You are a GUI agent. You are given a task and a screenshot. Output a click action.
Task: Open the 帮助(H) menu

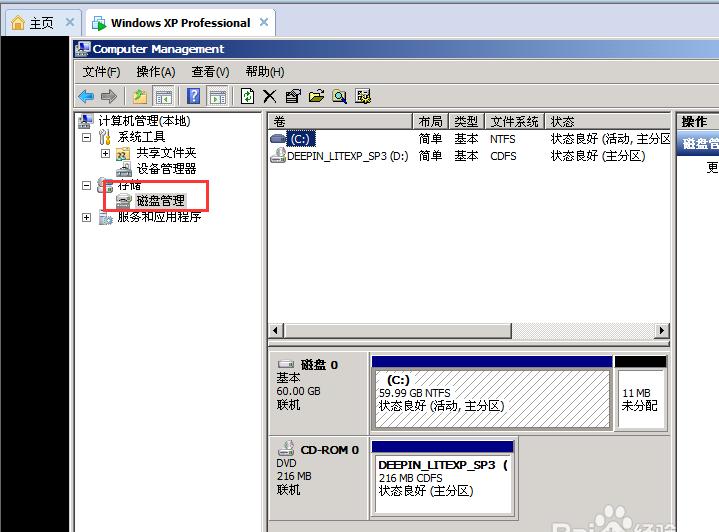[265, 72]
